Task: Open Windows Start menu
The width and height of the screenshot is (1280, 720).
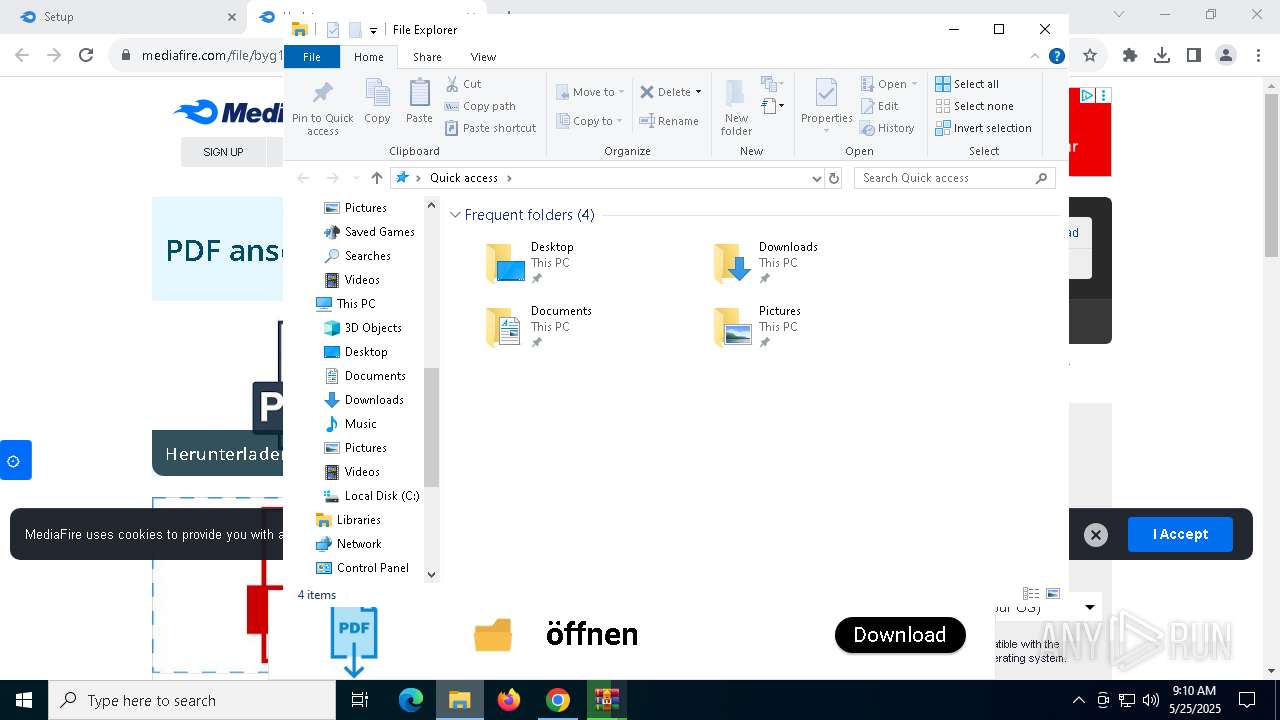Action: [x=24, y=700]
